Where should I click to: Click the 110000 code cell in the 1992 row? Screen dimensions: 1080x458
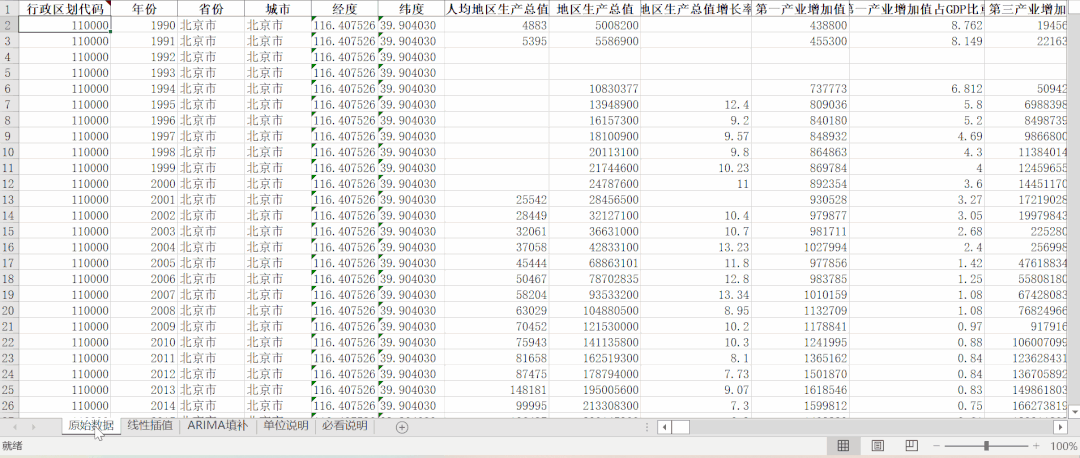pos(64,57)
